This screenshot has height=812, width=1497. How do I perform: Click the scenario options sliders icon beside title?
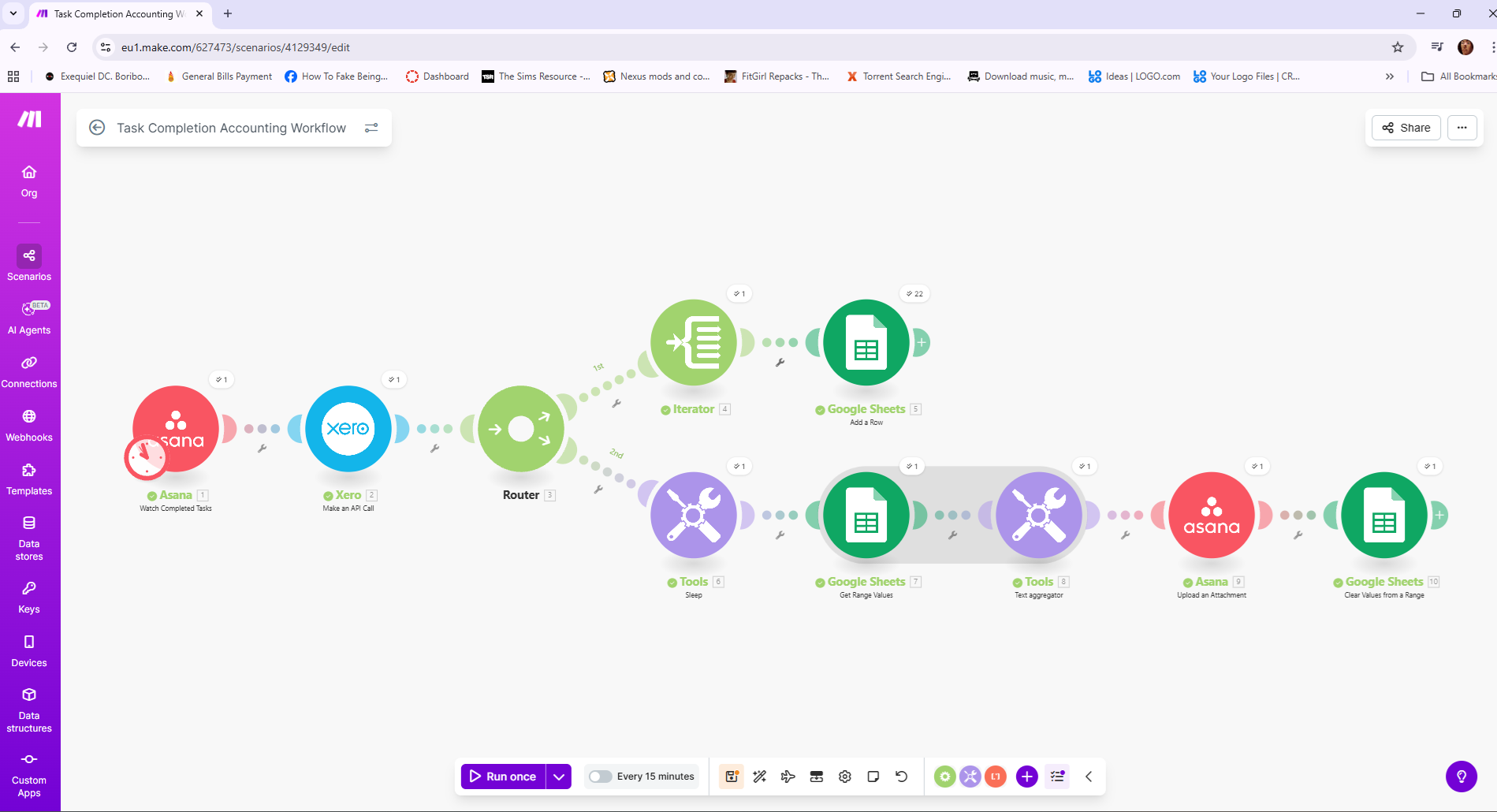[x=371, y=128]
